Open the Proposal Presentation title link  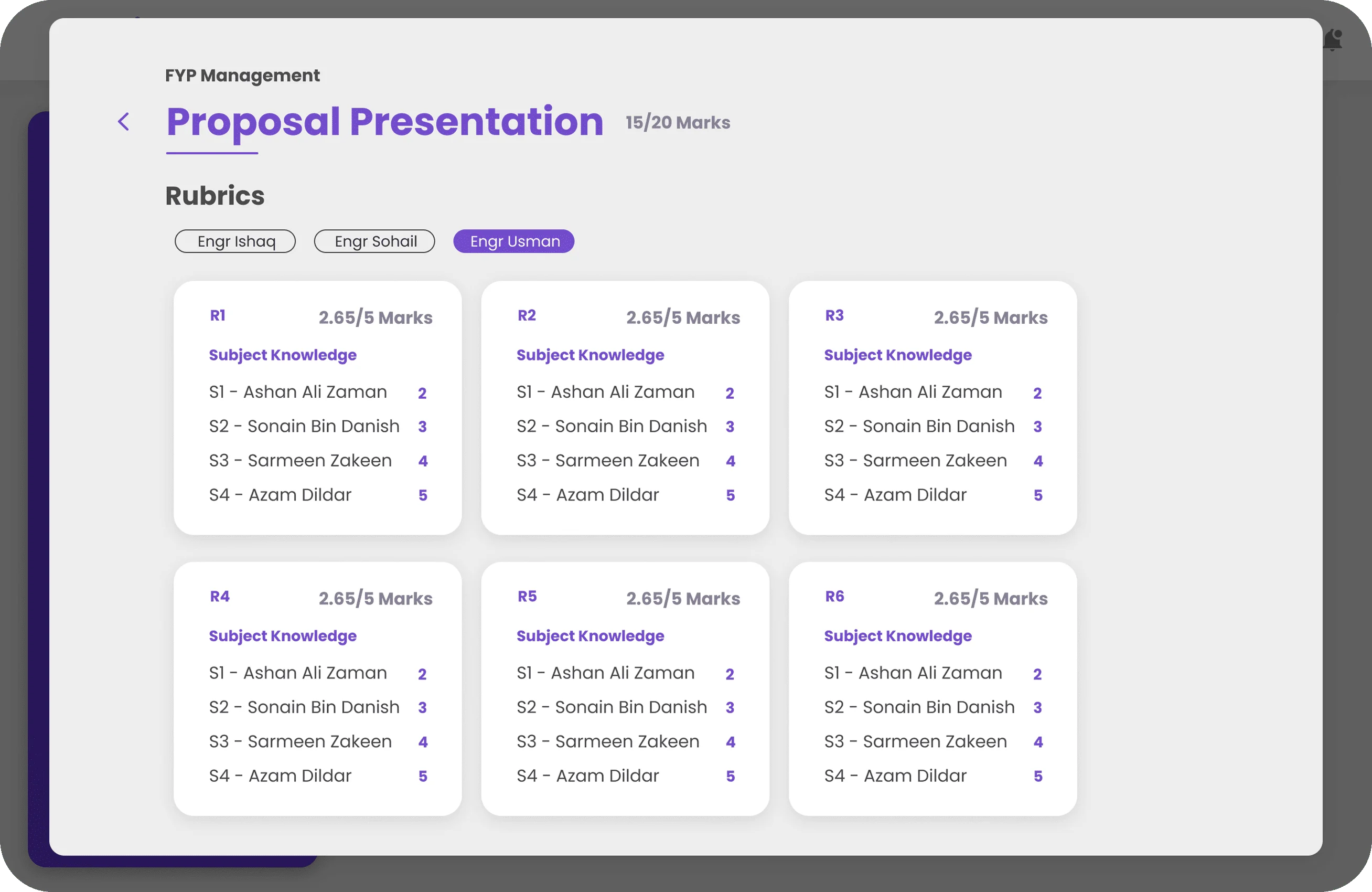point(384,122)
